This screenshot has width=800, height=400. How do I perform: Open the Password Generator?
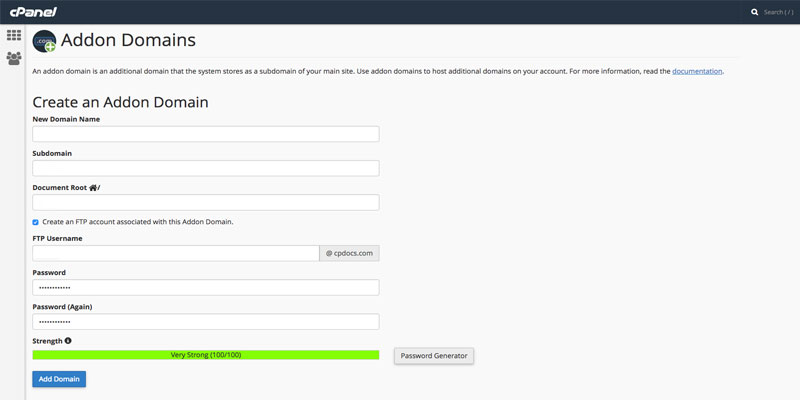click(434, 356)
